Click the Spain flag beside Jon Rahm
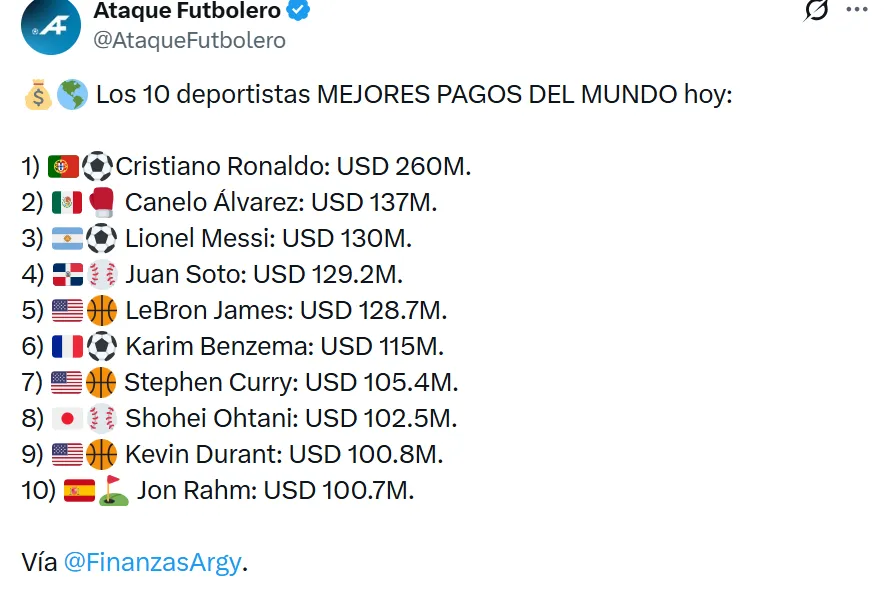 coord(78,490)
